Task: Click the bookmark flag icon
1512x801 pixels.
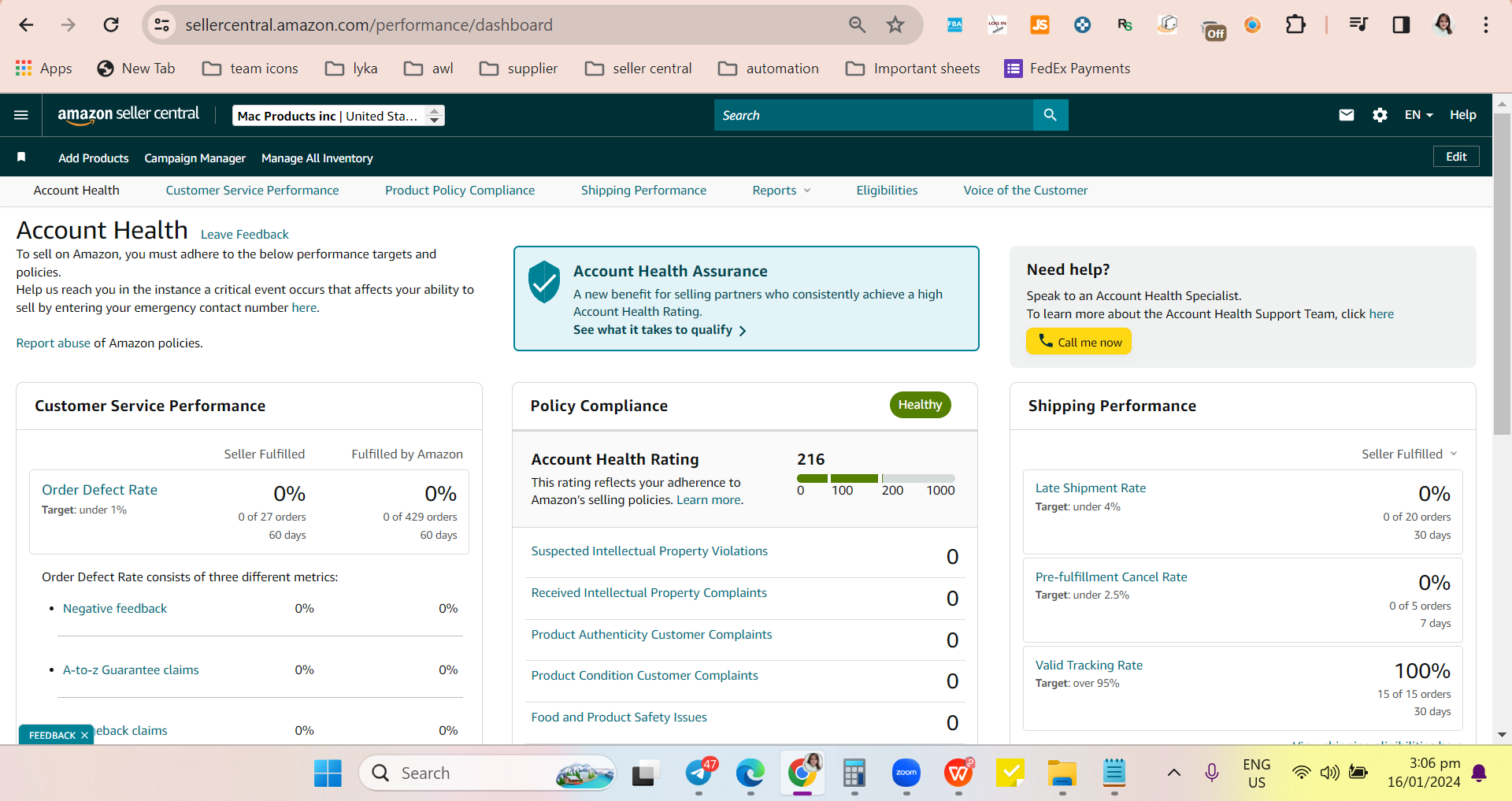Action: 21,158
